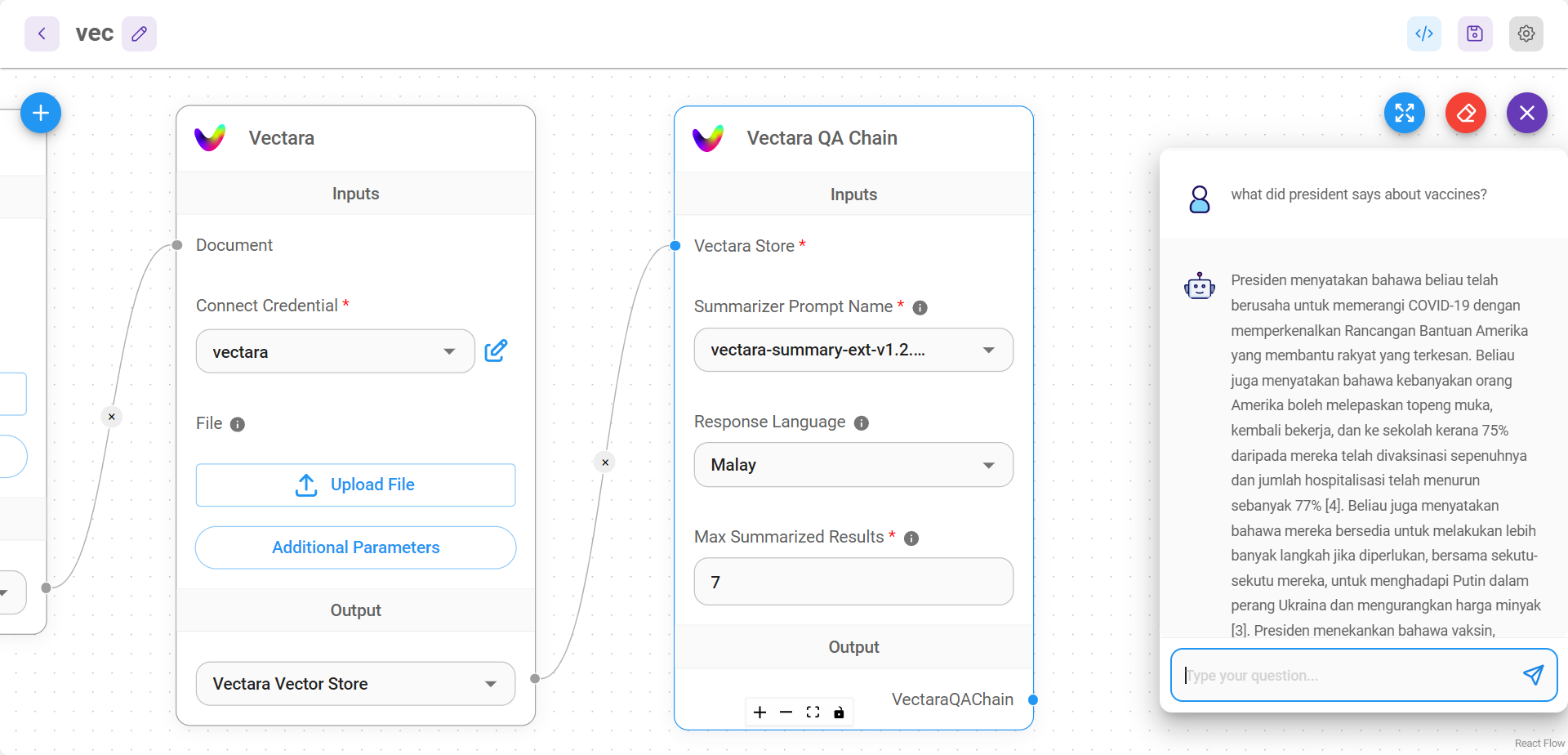1568x755 pixels.
Task: Edit the vectara credential
Action: pyautogui.click(x=496, y=351)
